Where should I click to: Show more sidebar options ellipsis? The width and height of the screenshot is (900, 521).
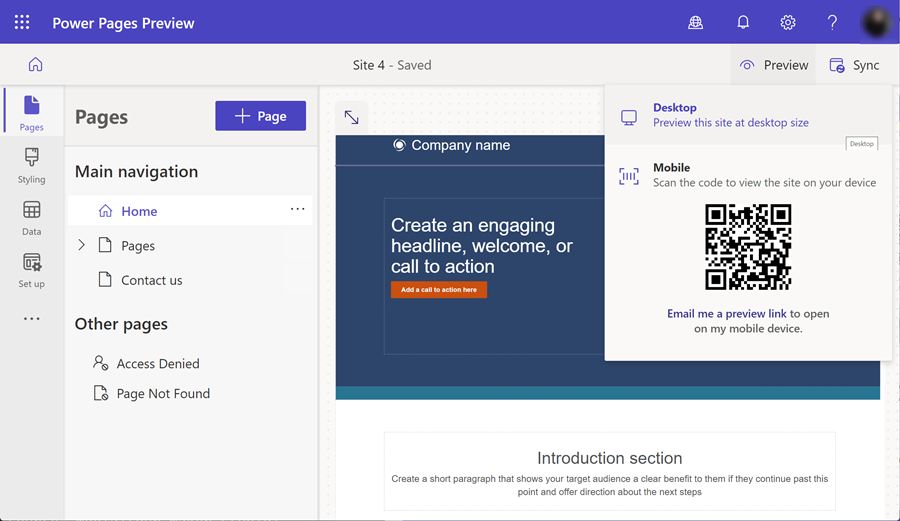point(32,318)
